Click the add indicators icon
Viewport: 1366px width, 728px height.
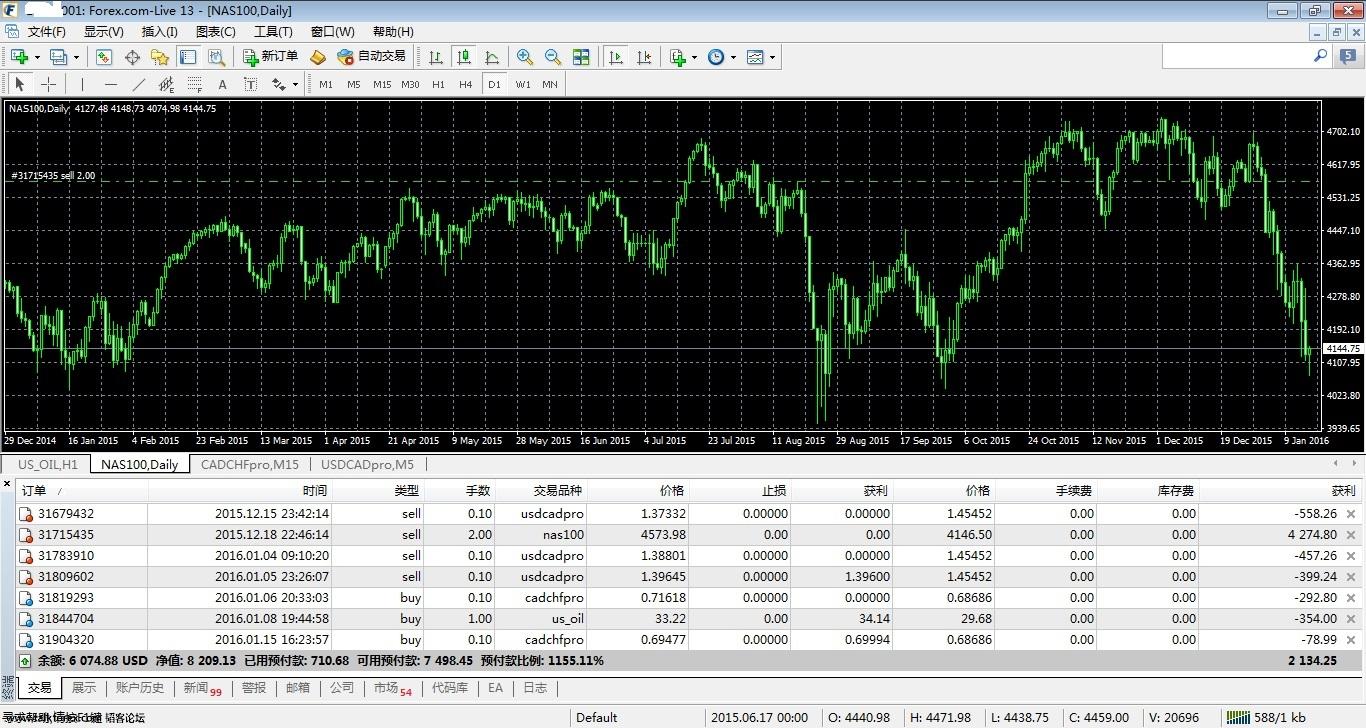click(678, 57)
